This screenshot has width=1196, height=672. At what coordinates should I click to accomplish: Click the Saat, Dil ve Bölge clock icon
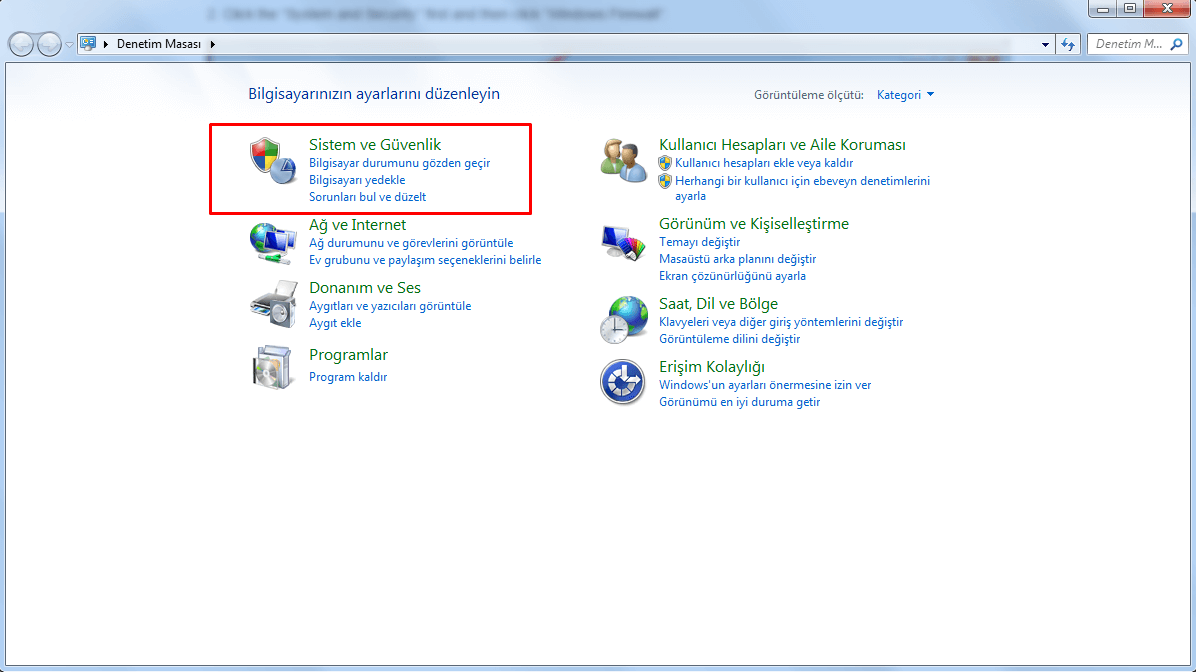[x=623, y=320]
